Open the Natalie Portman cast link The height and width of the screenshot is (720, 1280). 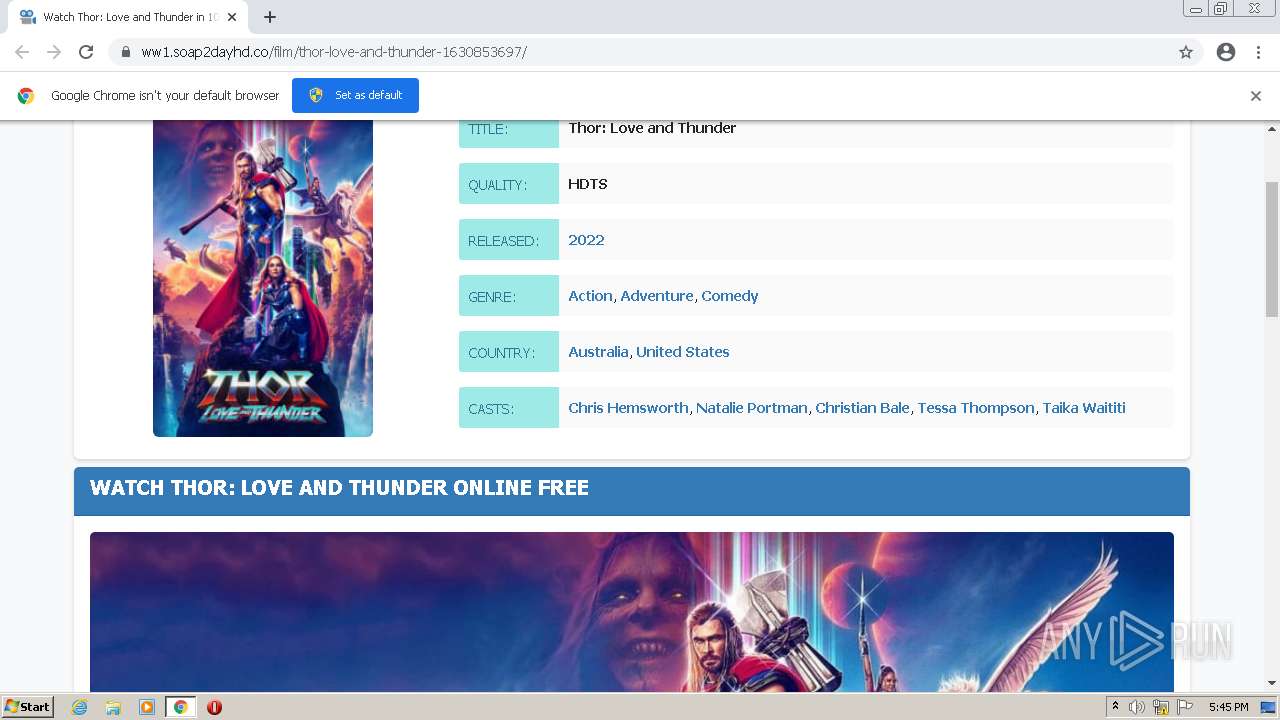click(x=752, y=408)
